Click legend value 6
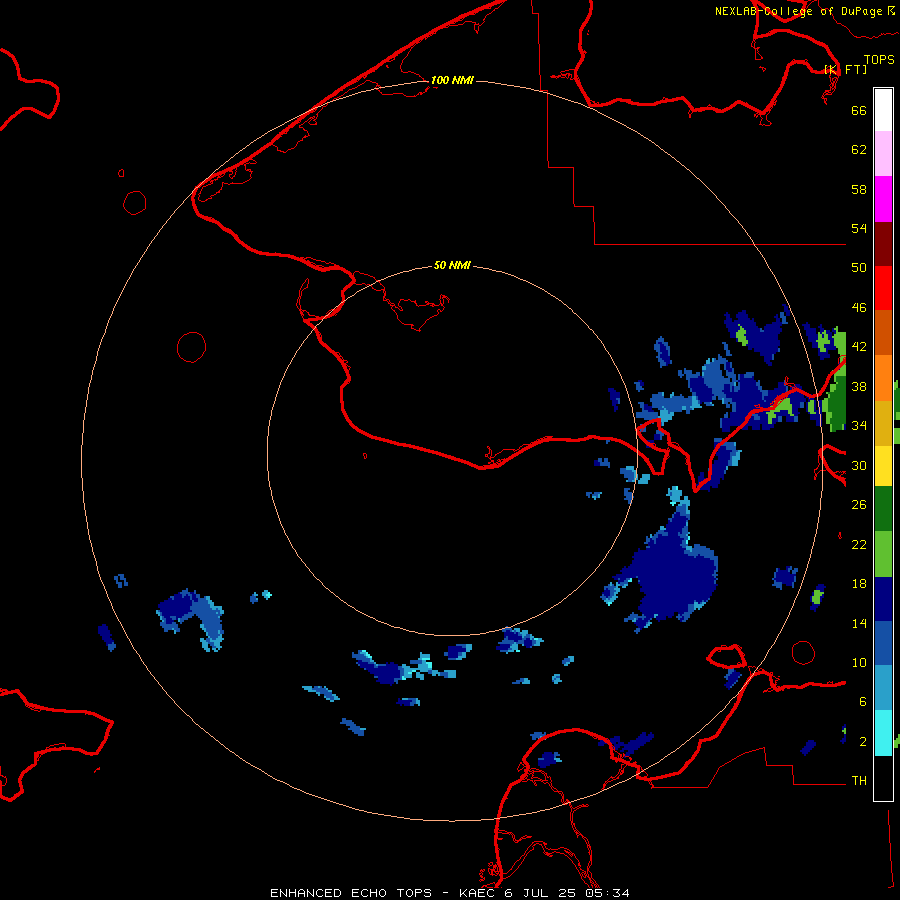This screenshot has height=900, width=900. click(x=862, y=701)
